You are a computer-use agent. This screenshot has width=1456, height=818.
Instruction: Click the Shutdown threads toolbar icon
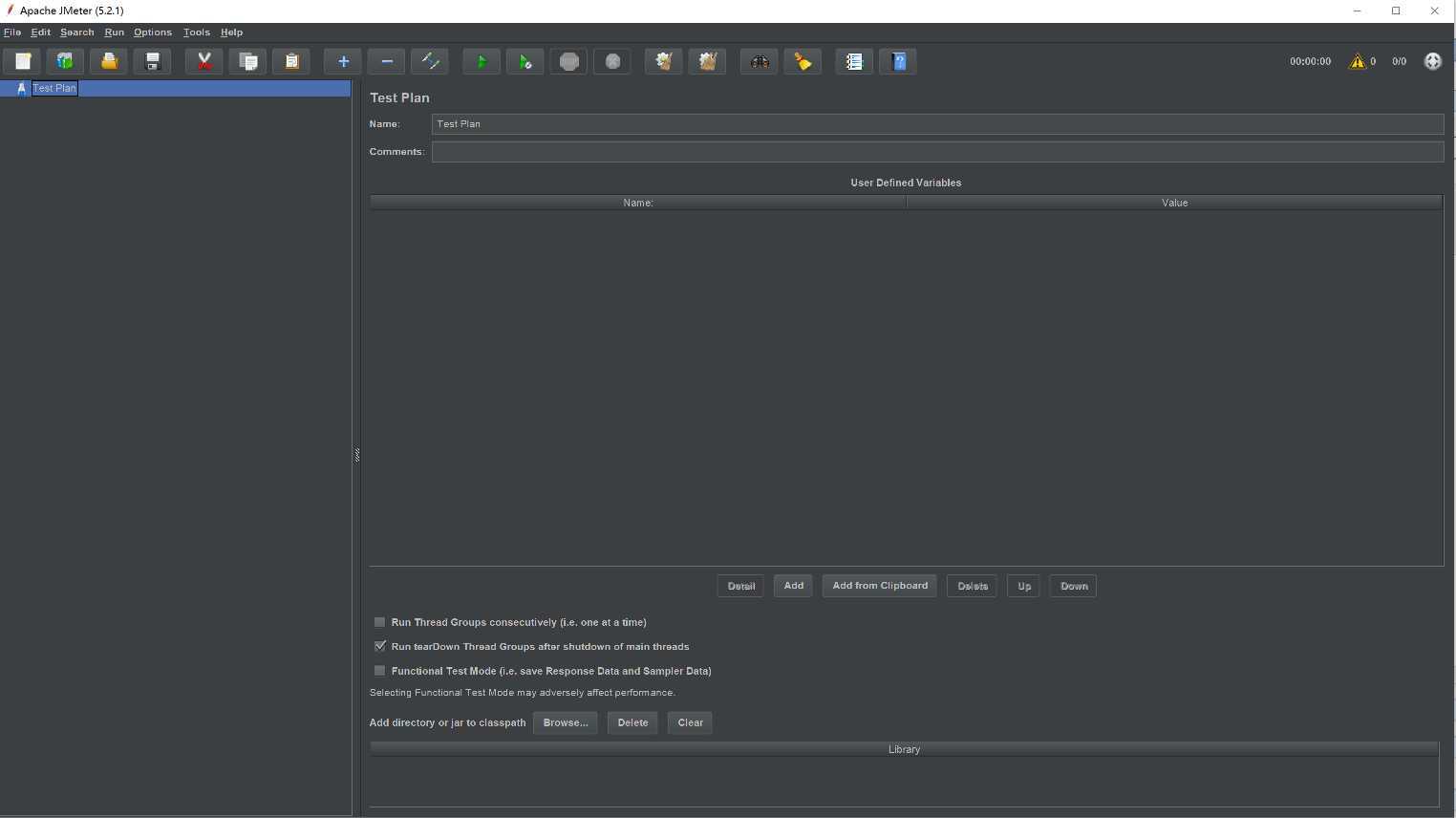click(612, 61)
